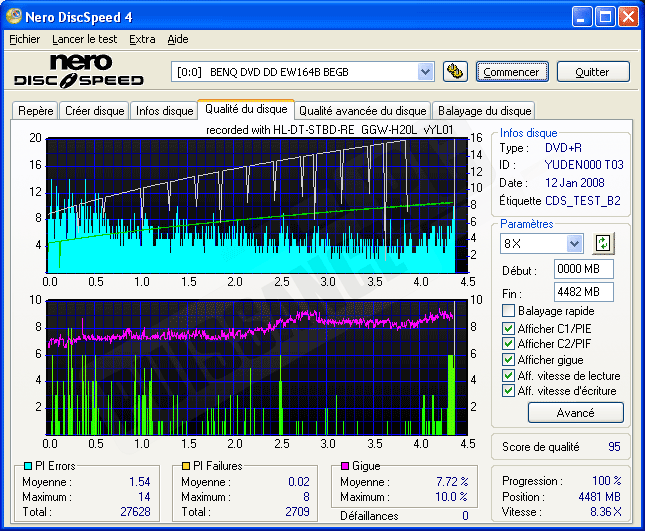The height and width of the screenshot is (531, 645).
Task: Uncheck Afficher C1/PIE option
Action: pyautogui.click(x=509, y=327)
